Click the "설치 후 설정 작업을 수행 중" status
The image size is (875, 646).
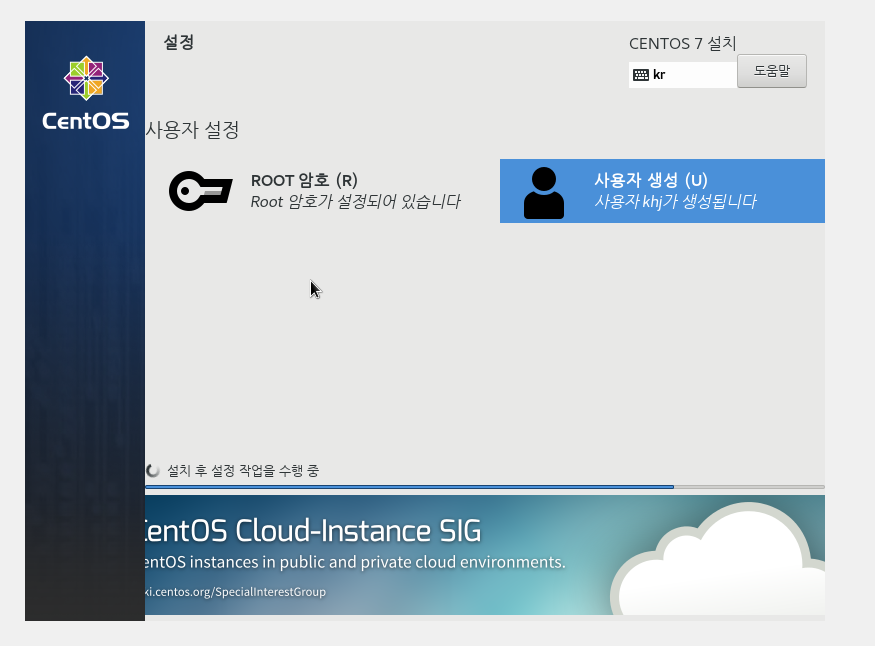(x=243, y=471)
